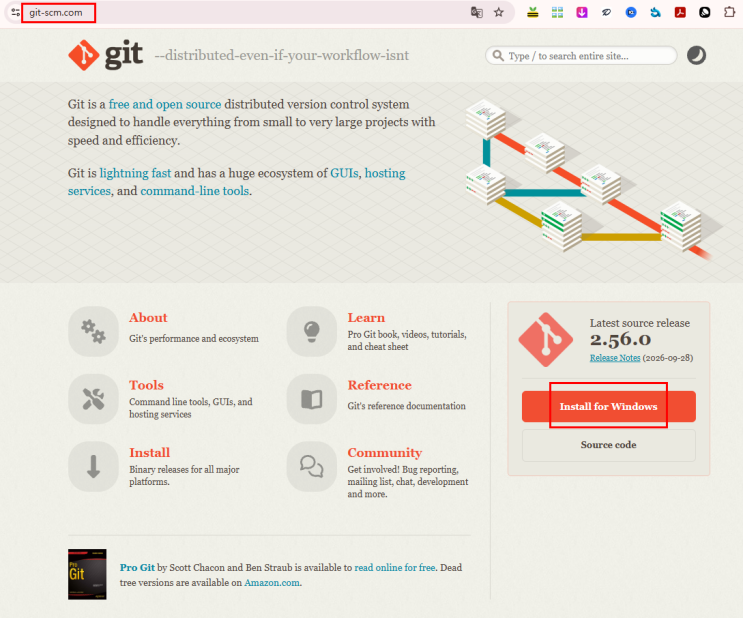Click the blue circular extension icon
Image resolution: width=743 pixels, height=618 pixels.
(631, 12)
